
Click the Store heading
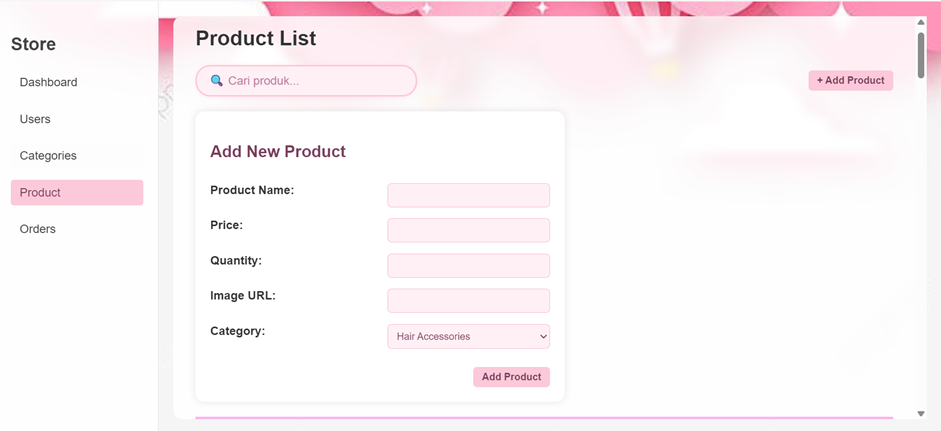[x=33, y=44]
